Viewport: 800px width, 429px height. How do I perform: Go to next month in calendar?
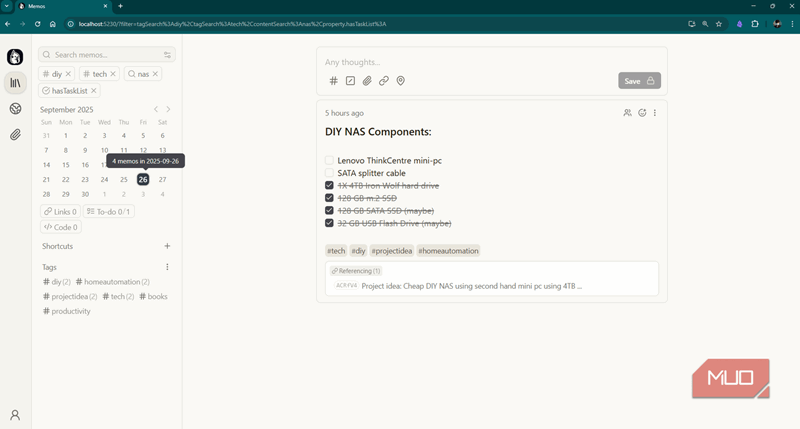168,109
